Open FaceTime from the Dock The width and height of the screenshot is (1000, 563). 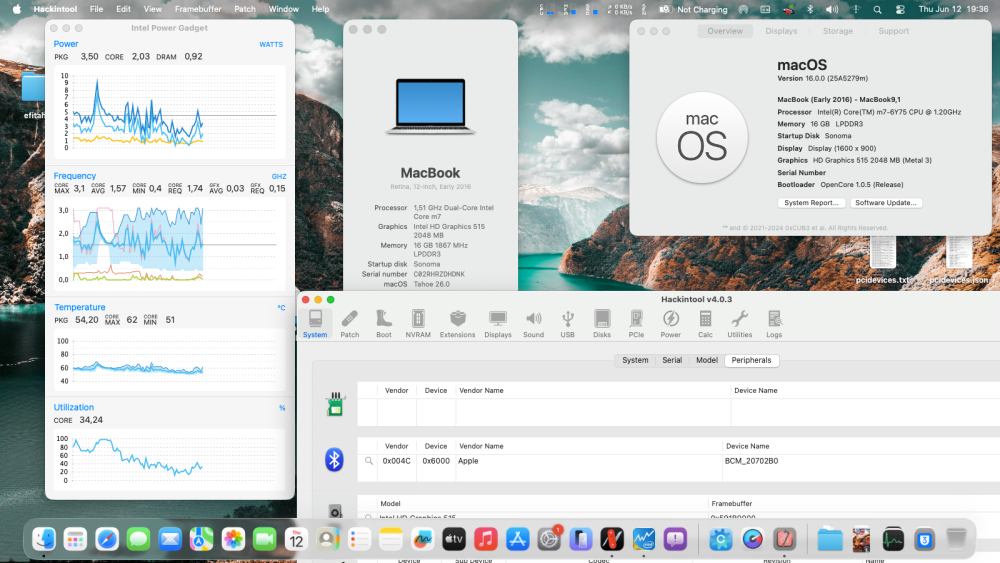tap(265, 539)
